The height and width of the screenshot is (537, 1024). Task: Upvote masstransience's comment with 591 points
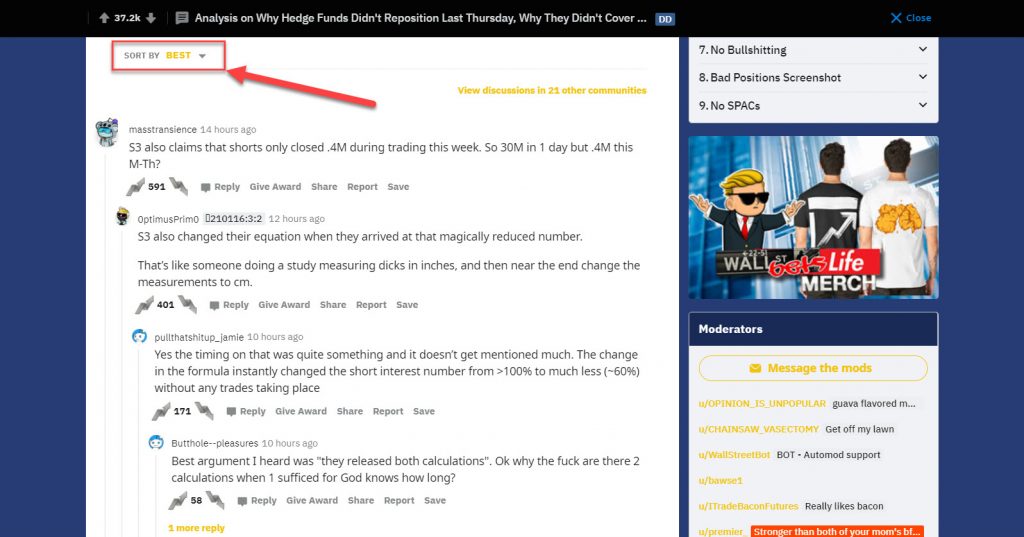[135, 187]
